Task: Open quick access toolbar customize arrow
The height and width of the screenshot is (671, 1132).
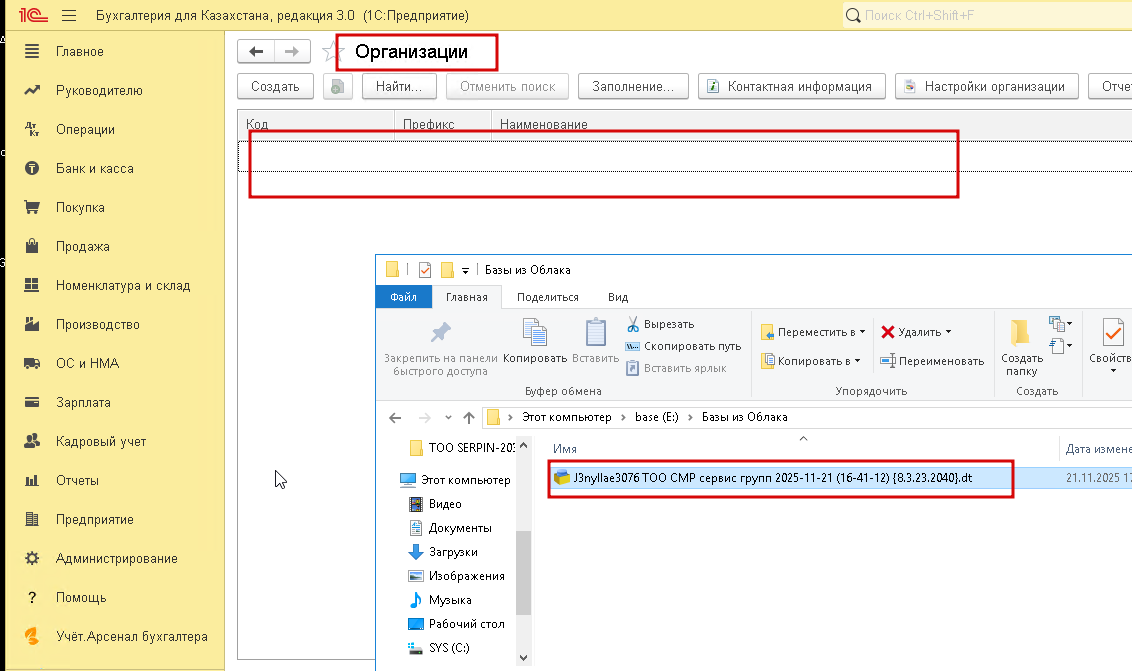Action: 466,270
